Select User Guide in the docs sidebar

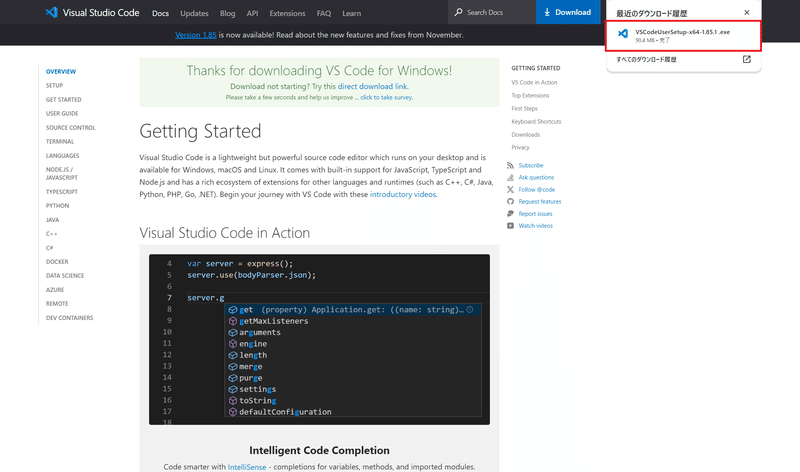[x=62, y=113]
